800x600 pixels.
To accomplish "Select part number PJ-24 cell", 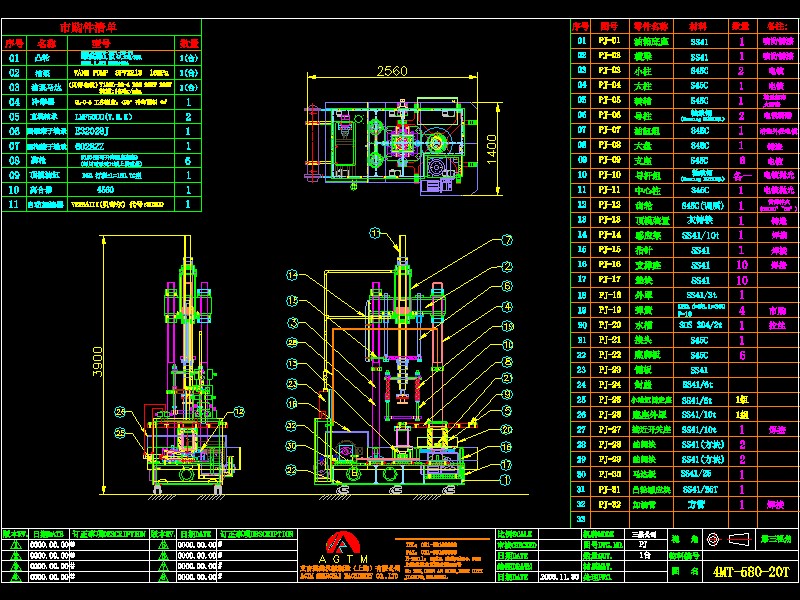I will coord(609,384).
